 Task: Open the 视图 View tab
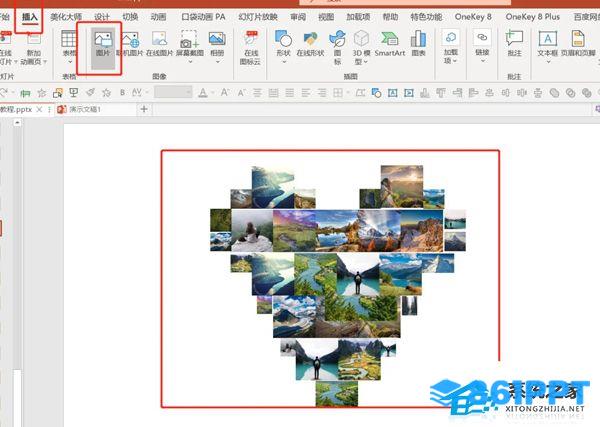click(326, 17)
